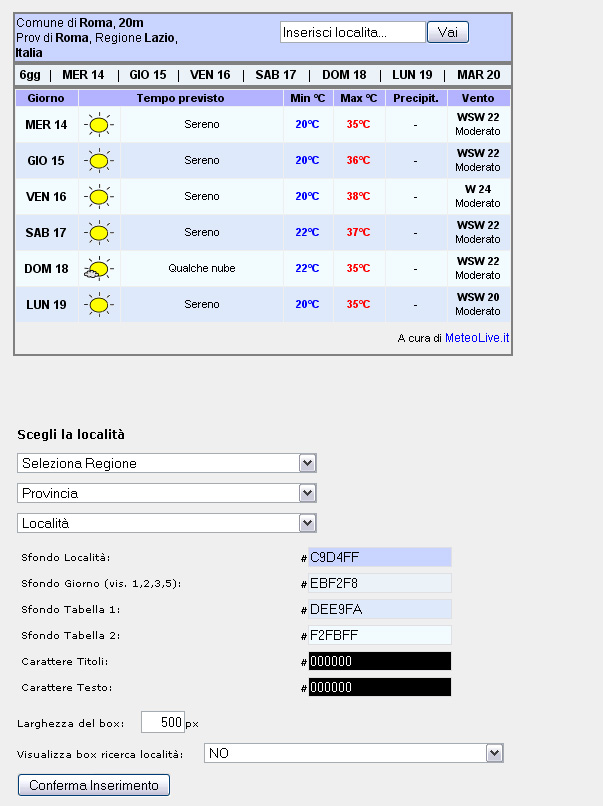Click the Scegli la località heading
603x806 pixels.
point(71,435)
